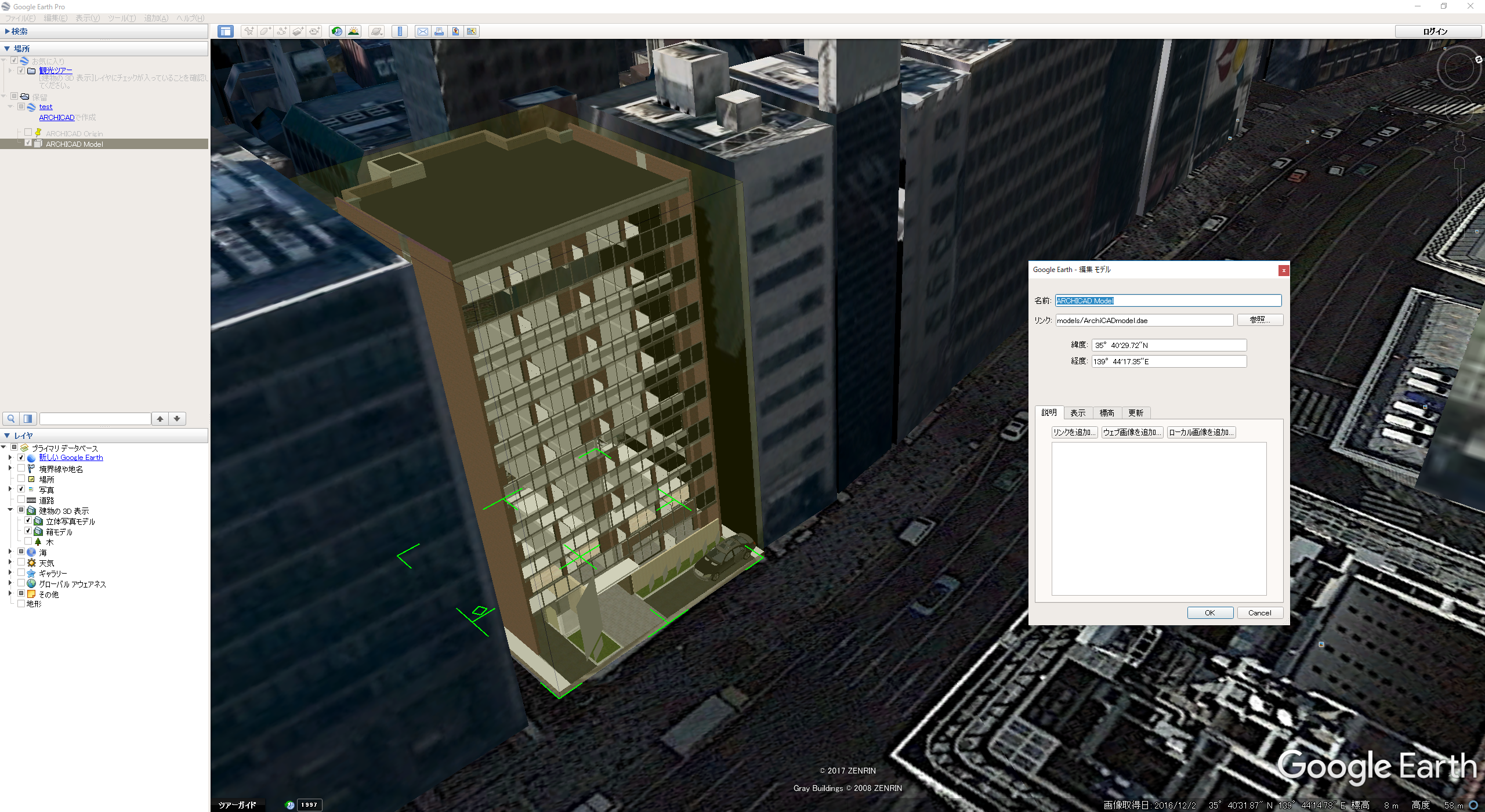
Task: Toggle the sidebar panel button
Action: [226, 31]
